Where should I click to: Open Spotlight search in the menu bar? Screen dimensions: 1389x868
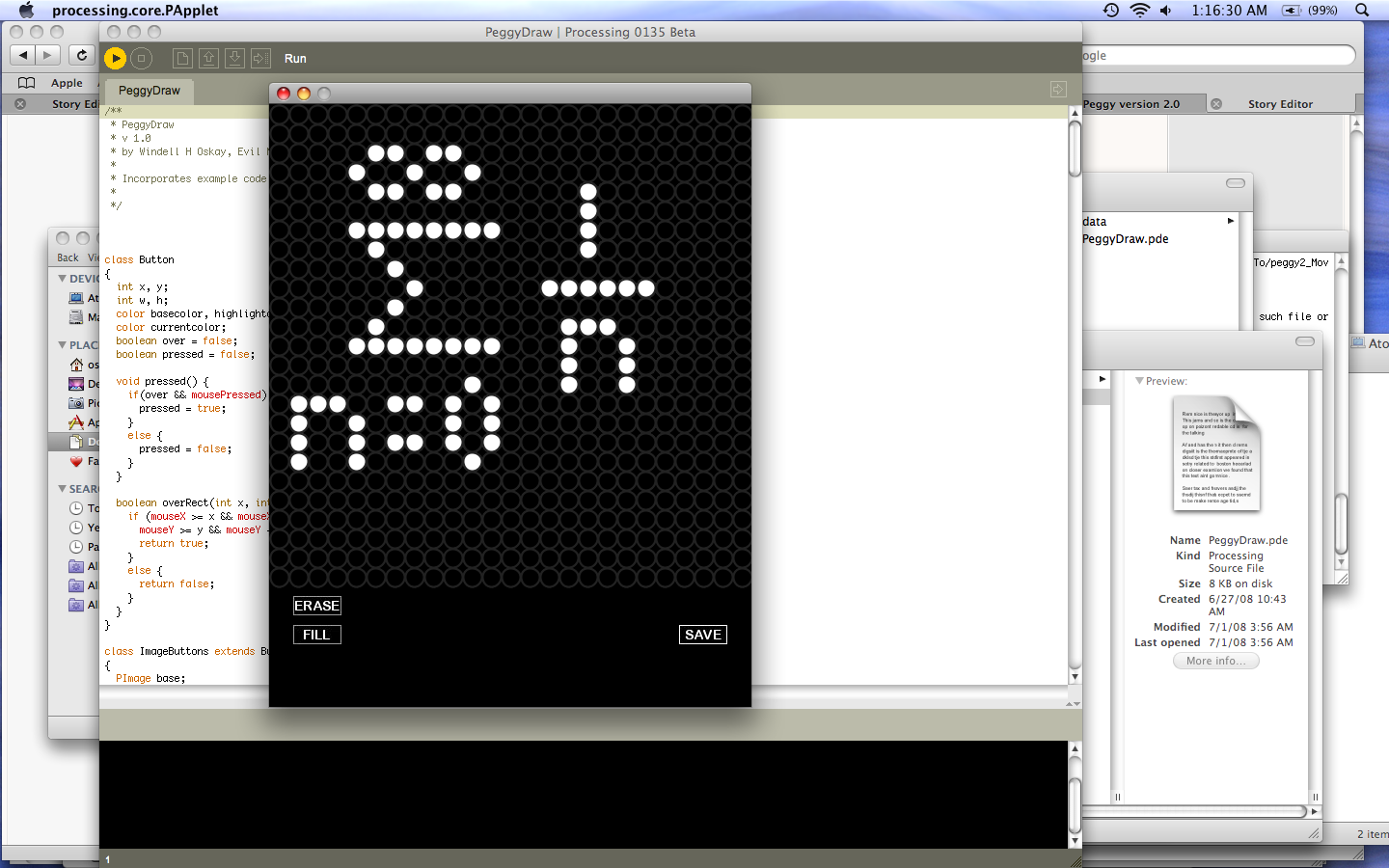(1362, 10)
